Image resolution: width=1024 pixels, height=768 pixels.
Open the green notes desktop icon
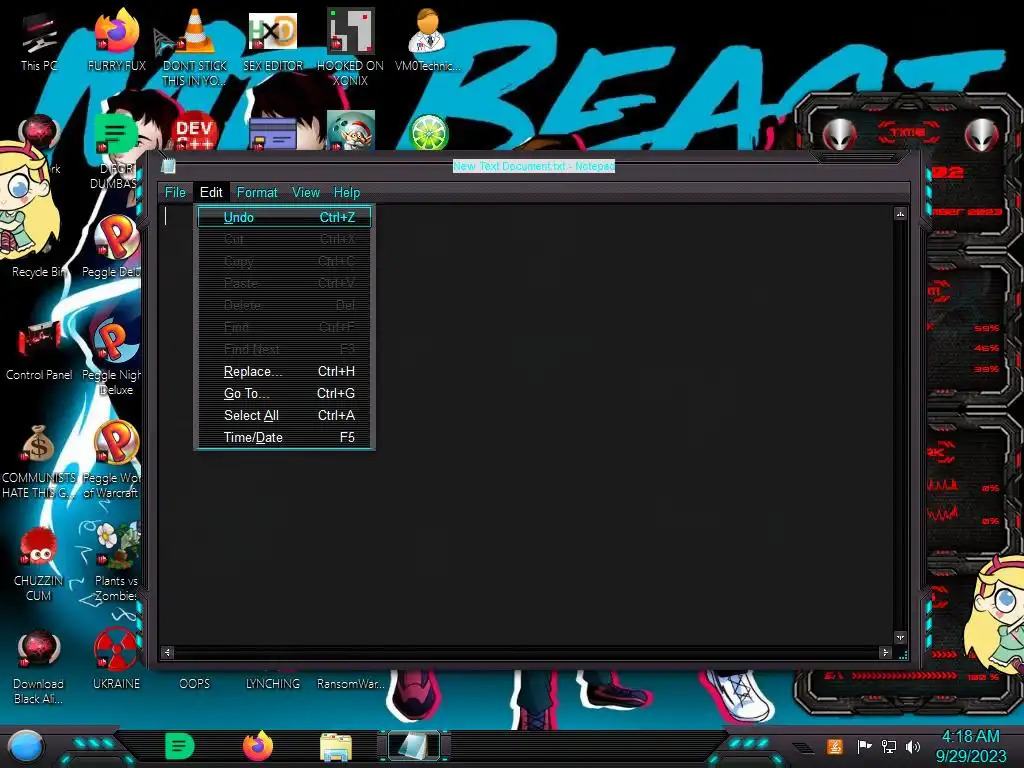click(x=115, y=134)
